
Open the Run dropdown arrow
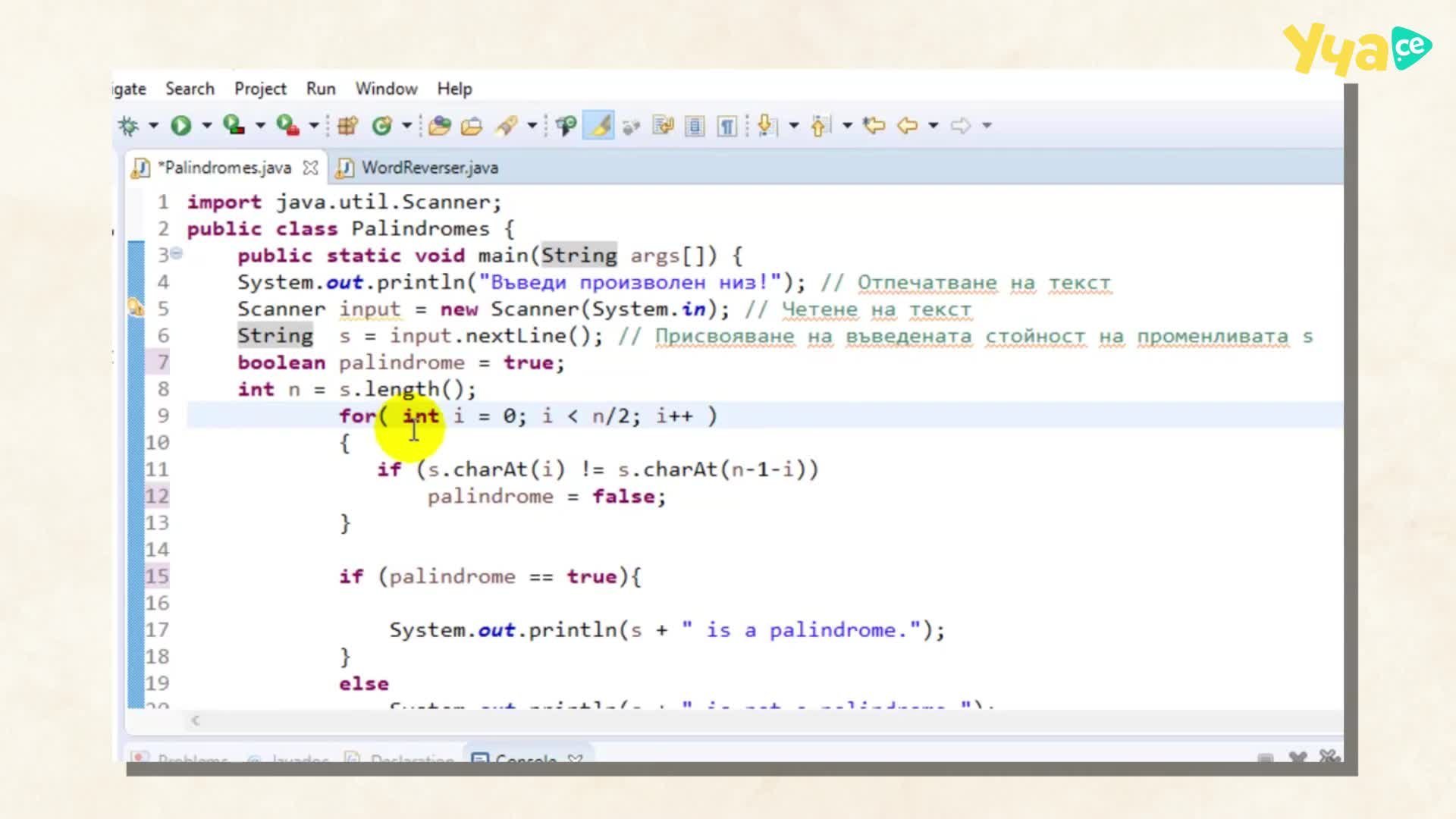click(x=206, y=125)
